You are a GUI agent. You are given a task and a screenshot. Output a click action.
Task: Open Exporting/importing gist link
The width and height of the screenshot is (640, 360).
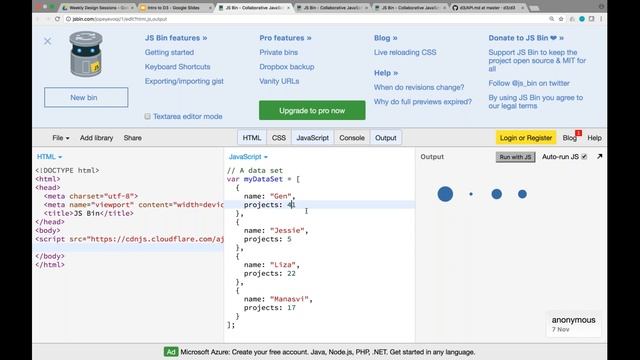[184, 81]
